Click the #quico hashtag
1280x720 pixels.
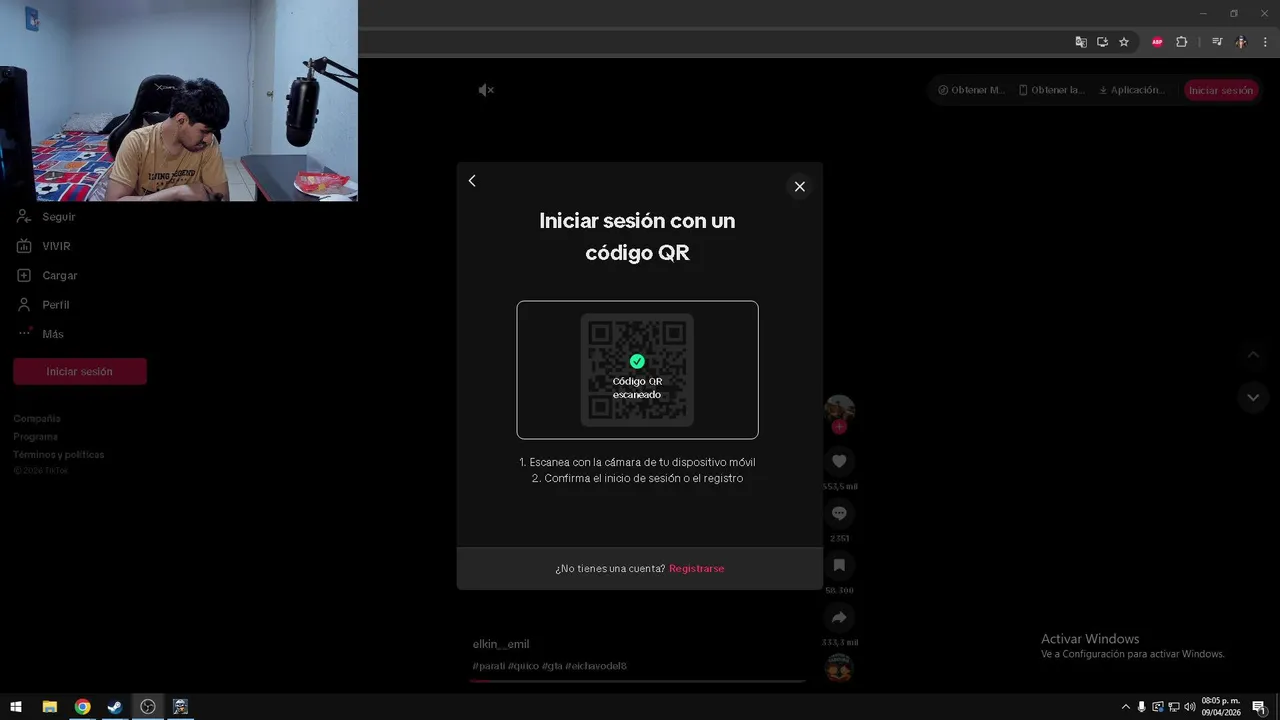[x=523, y=666]
